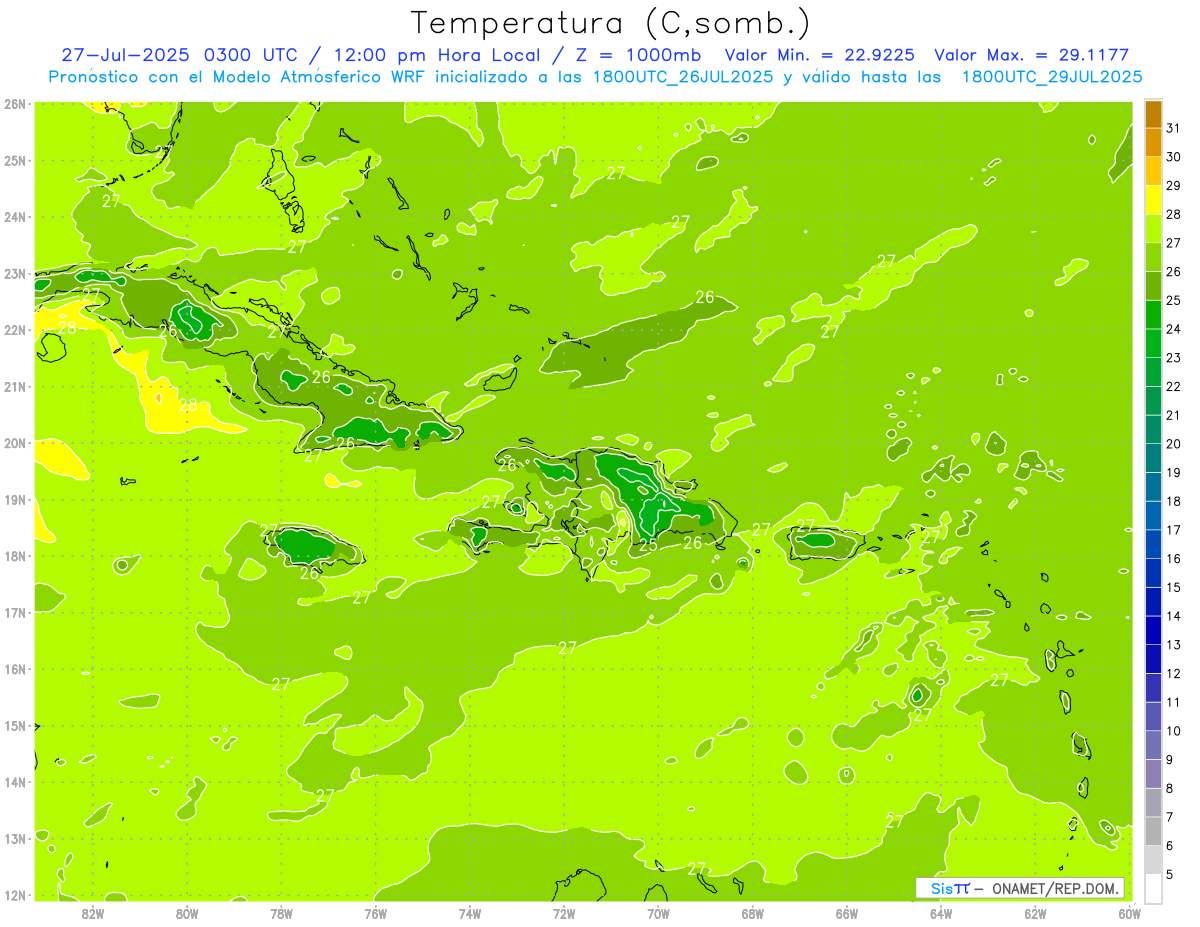Click the legend value 10
Image resolution: width=1200 pixels, height=927 pixels.
[1173, 731]
